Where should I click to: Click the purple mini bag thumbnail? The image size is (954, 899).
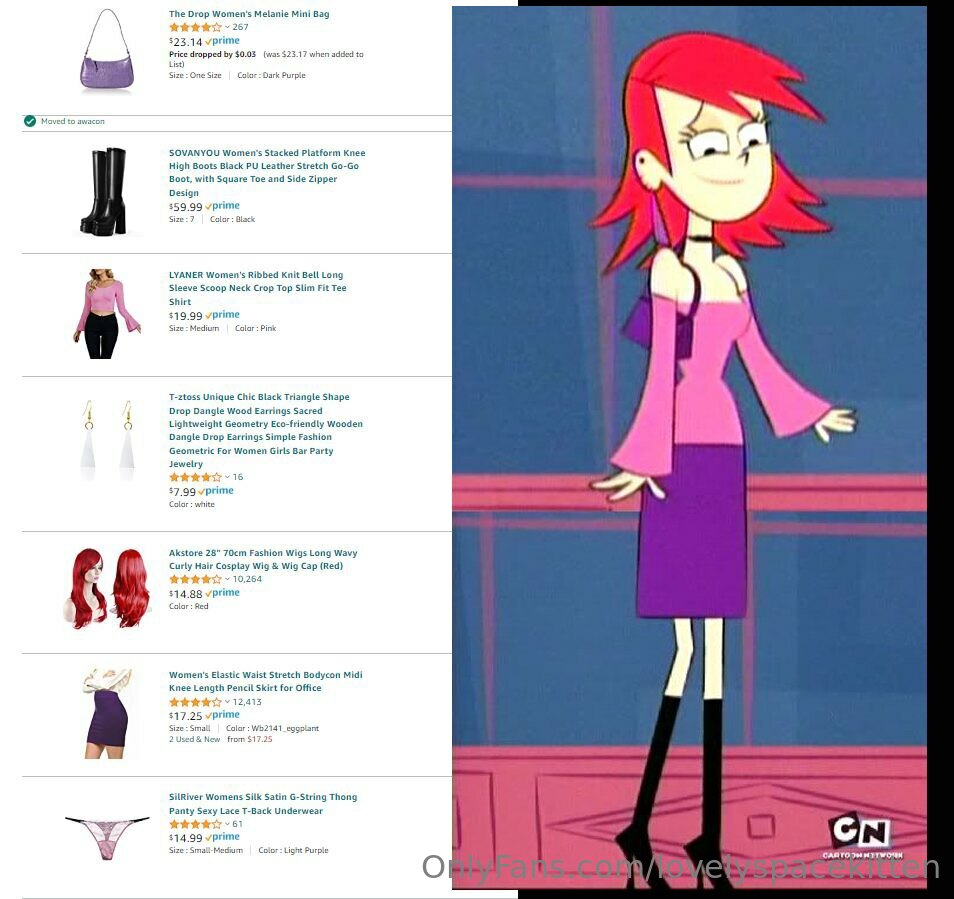pos(106,49)
